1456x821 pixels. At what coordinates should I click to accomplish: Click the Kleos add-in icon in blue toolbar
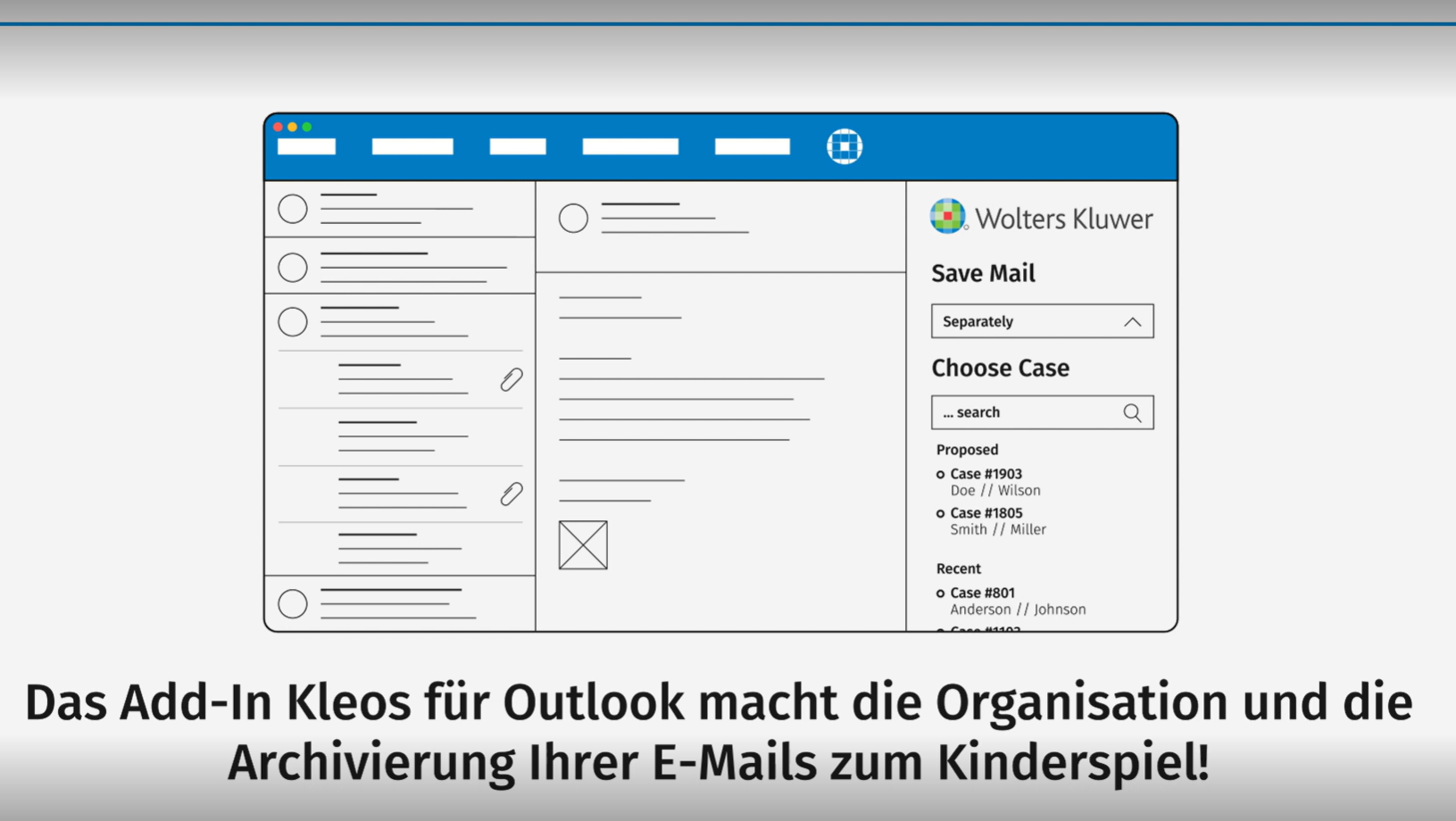(x=844, y=146)
